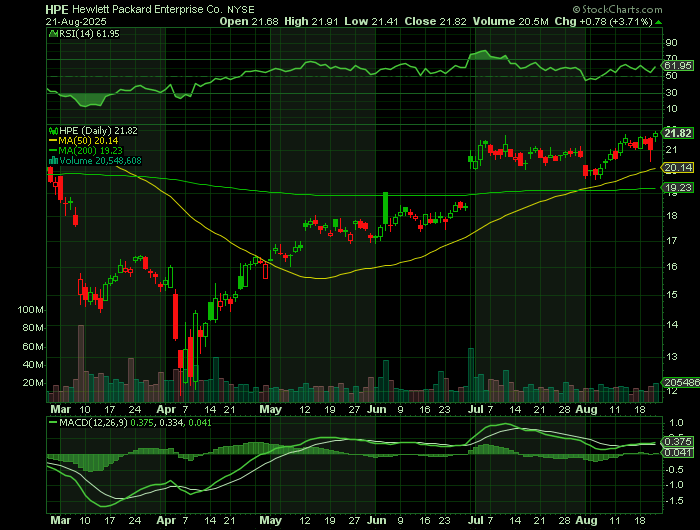
Task: Click 'May' on the date axis under MACD
Action: tap(271, 521)
